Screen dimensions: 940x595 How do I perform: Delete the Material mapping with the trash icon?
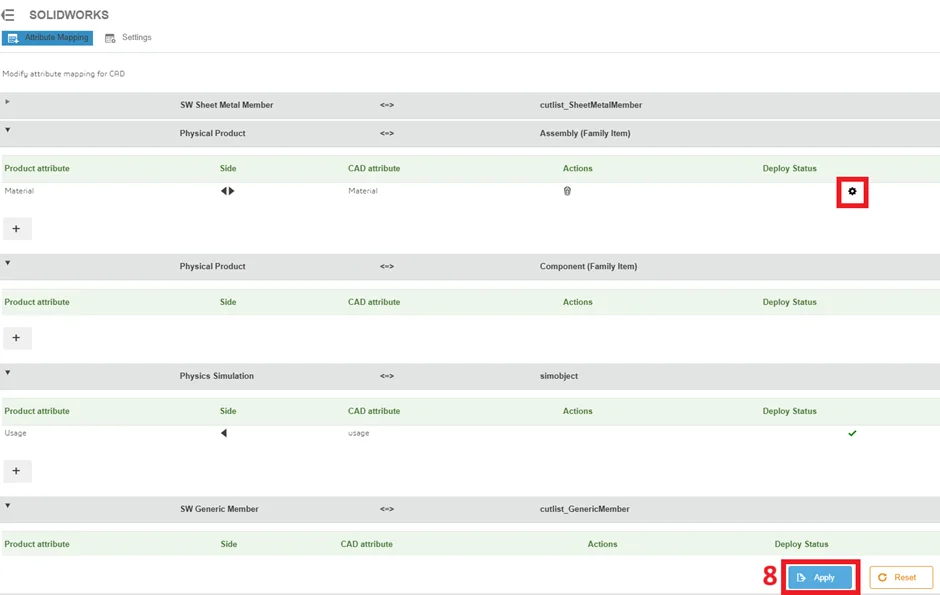(567, 191)
